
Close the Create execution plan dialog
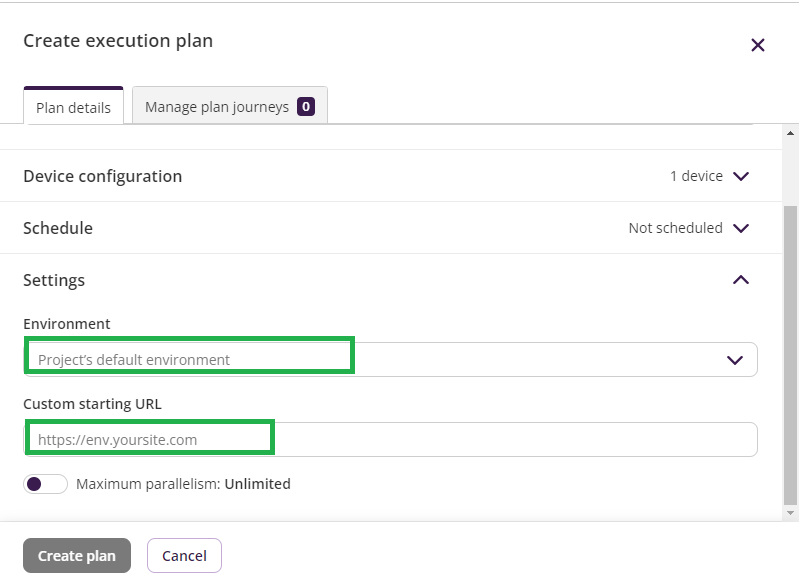click(x=758, y=45)
